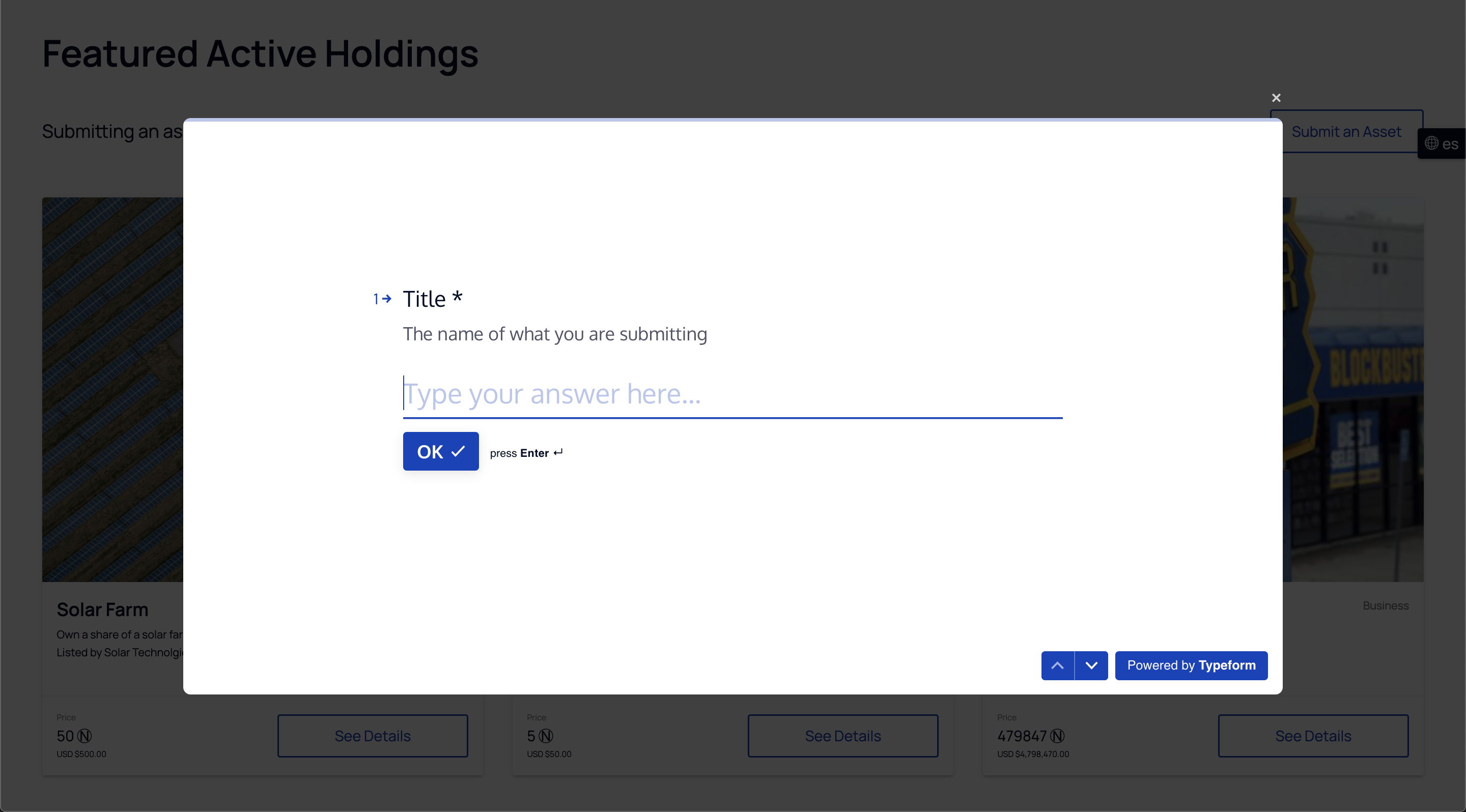Screen dimensions: 1466x812
Task: See Details for the 5 NEAR holding
Action: pyautogui.click(x=842, y=736)
